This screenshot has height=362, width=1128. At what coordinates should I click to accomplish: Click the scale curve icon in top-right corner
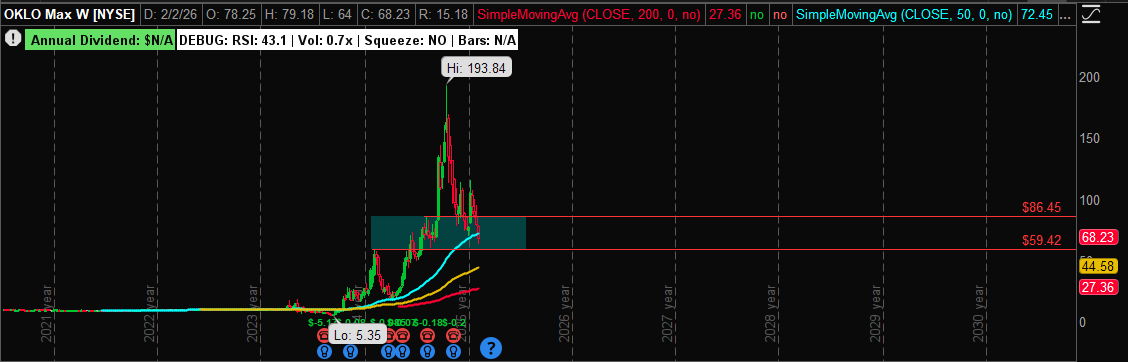[x=1091, y=14]
